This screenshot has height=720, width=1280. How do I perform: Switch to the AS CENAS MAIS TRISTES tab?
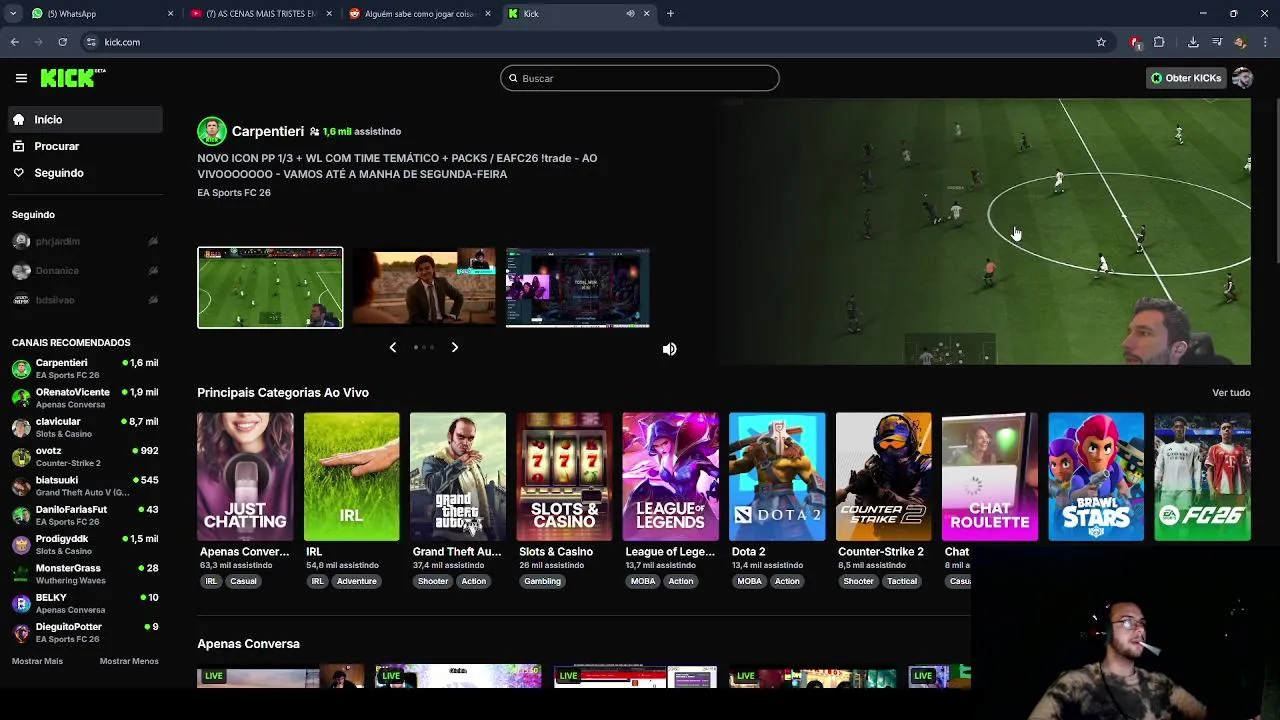coord(262,14)
